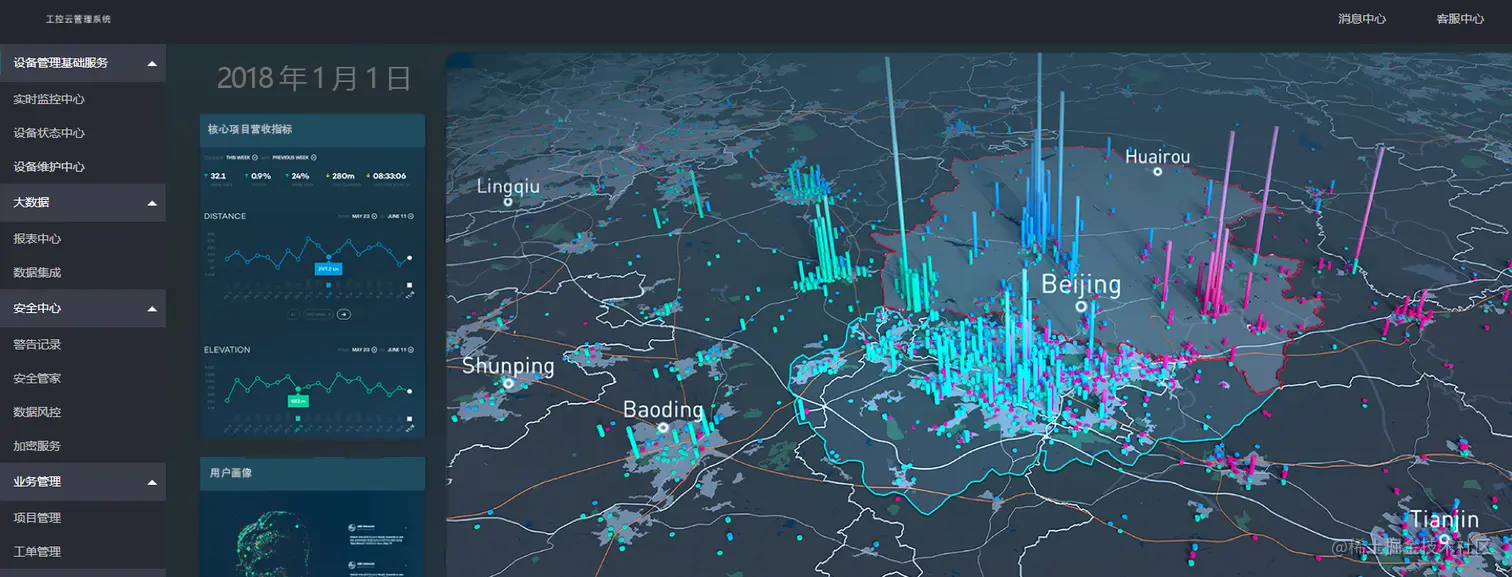Click the 用户画像 panel title
The height and width of the screenshot is (577, 1512).
pos(230,472)
